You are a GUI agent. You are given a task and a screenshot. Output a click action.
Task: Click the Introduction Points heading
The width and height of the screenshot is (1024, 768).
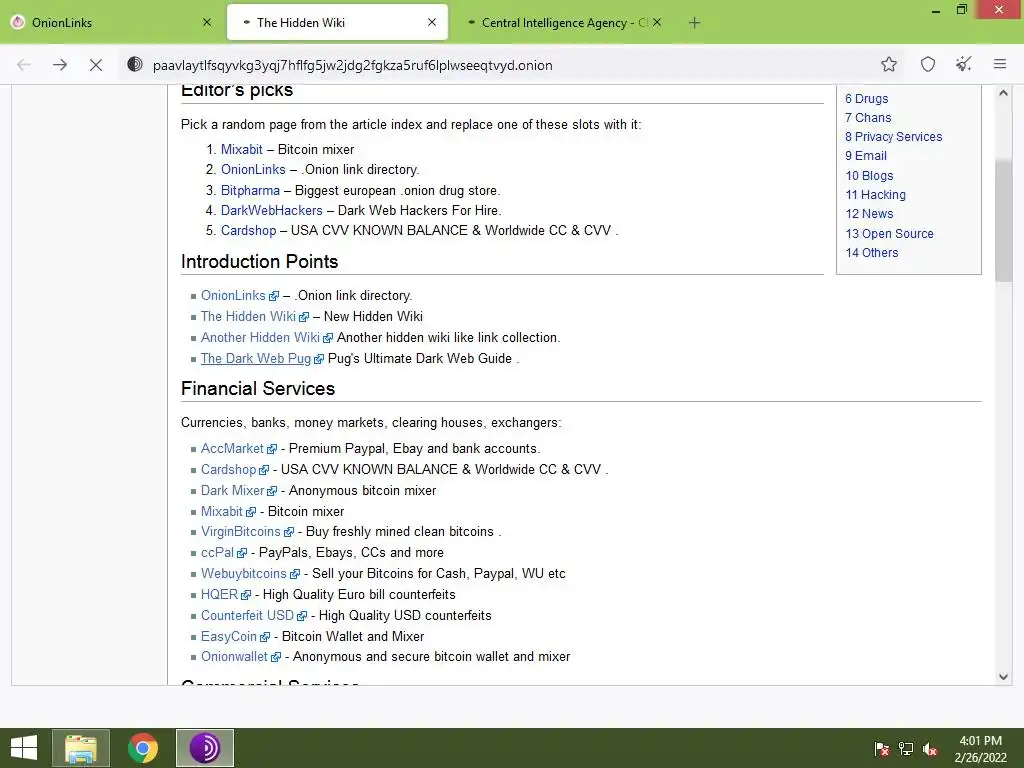[259, 262]
